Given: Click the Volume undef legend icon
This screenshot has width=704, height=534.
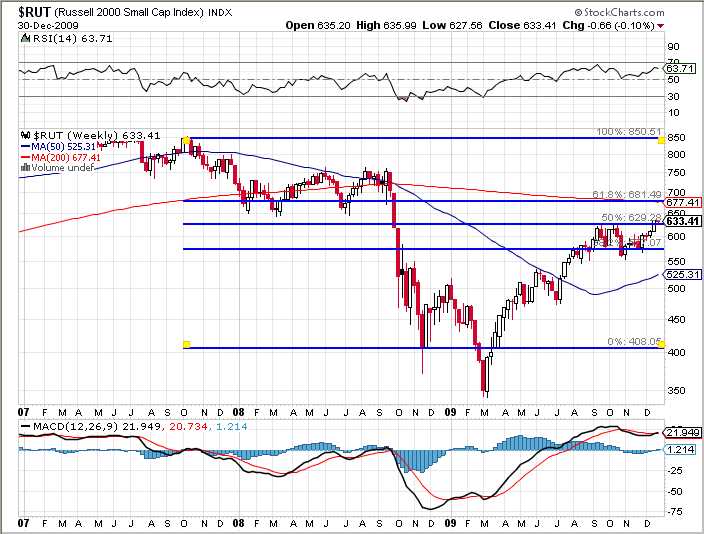Looking at the screenshot, I should click(24, 168).
